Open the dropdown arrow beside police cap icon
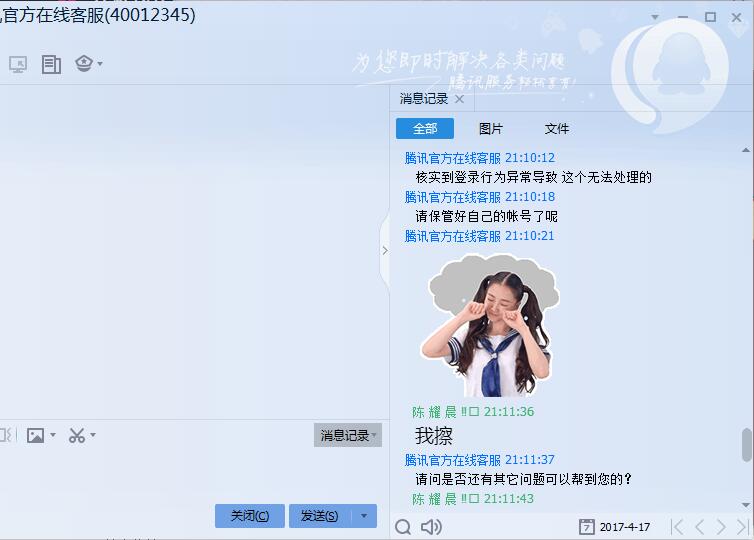This screenshot has height=540, width=754. (100, 63)
